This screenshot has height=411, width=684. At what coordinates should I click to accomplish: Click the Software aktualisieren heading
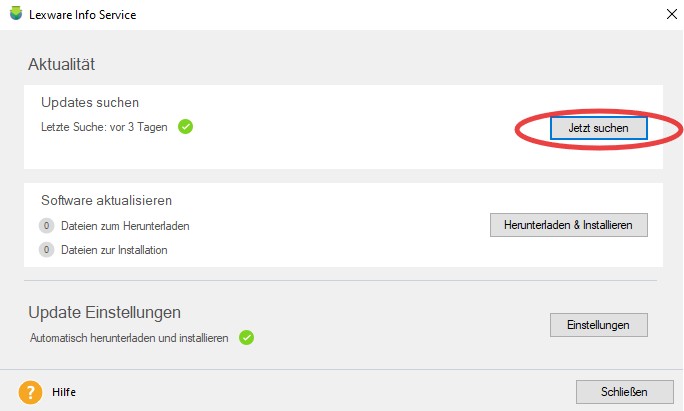[x=106, y=200]
